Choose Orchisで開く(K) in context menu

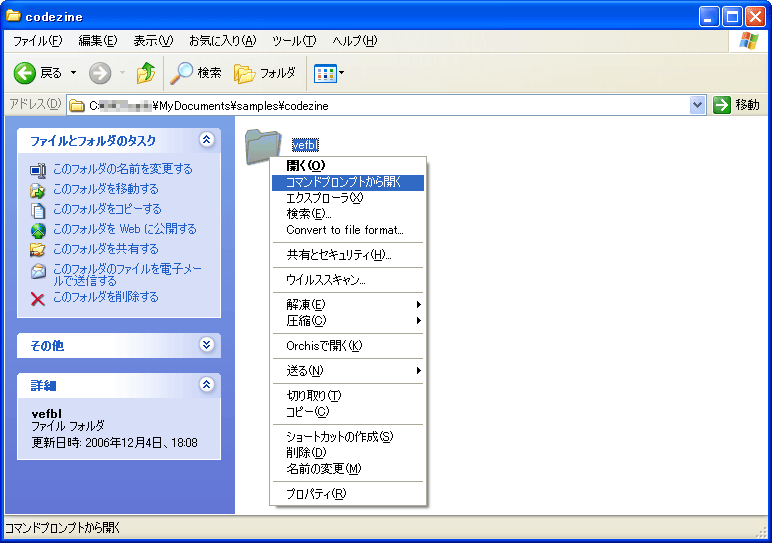click(x=348, y=346)
